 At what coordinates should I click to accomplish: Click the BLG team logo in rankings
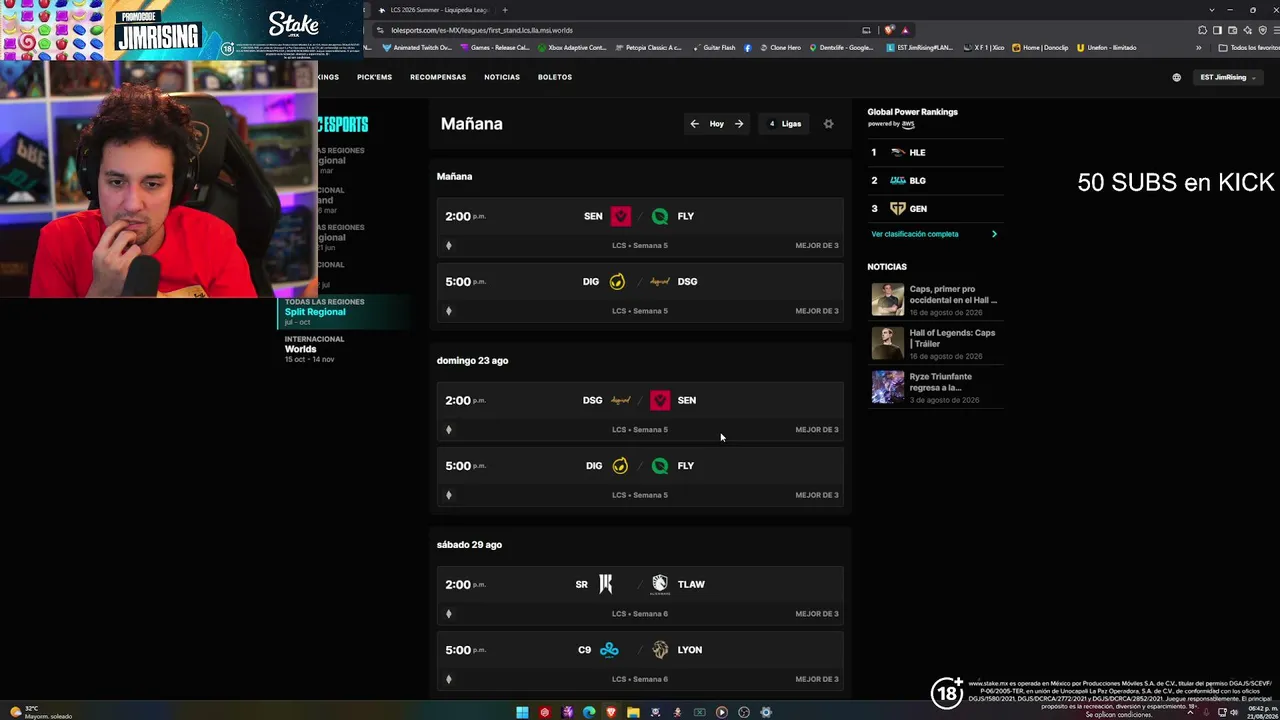898,181
